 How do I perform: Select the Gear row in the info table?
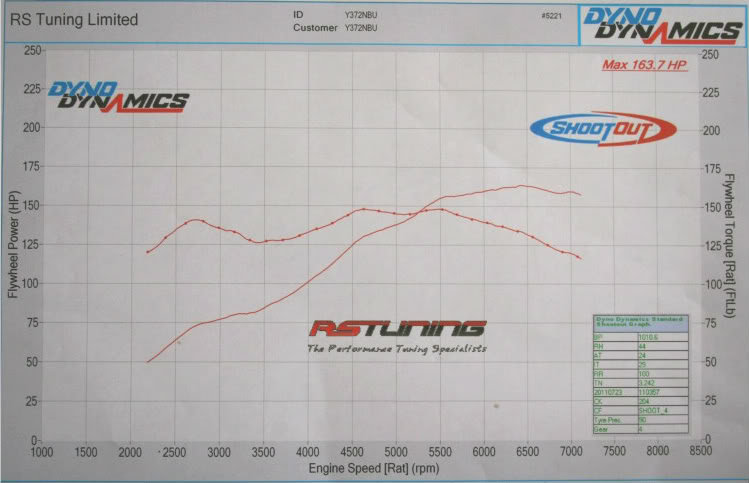638,427
